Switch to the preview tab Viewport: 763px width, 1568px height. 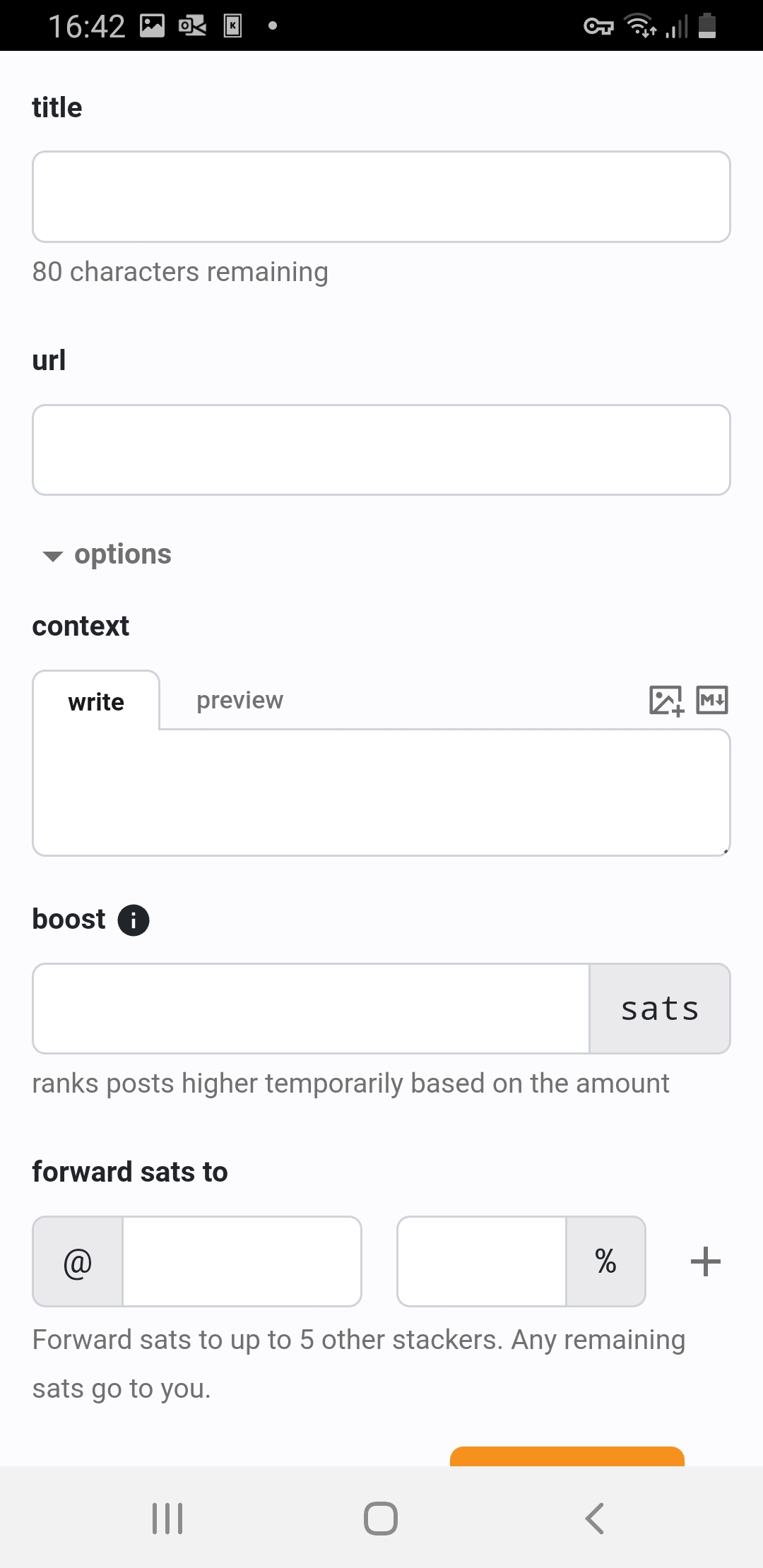[239, 700]
